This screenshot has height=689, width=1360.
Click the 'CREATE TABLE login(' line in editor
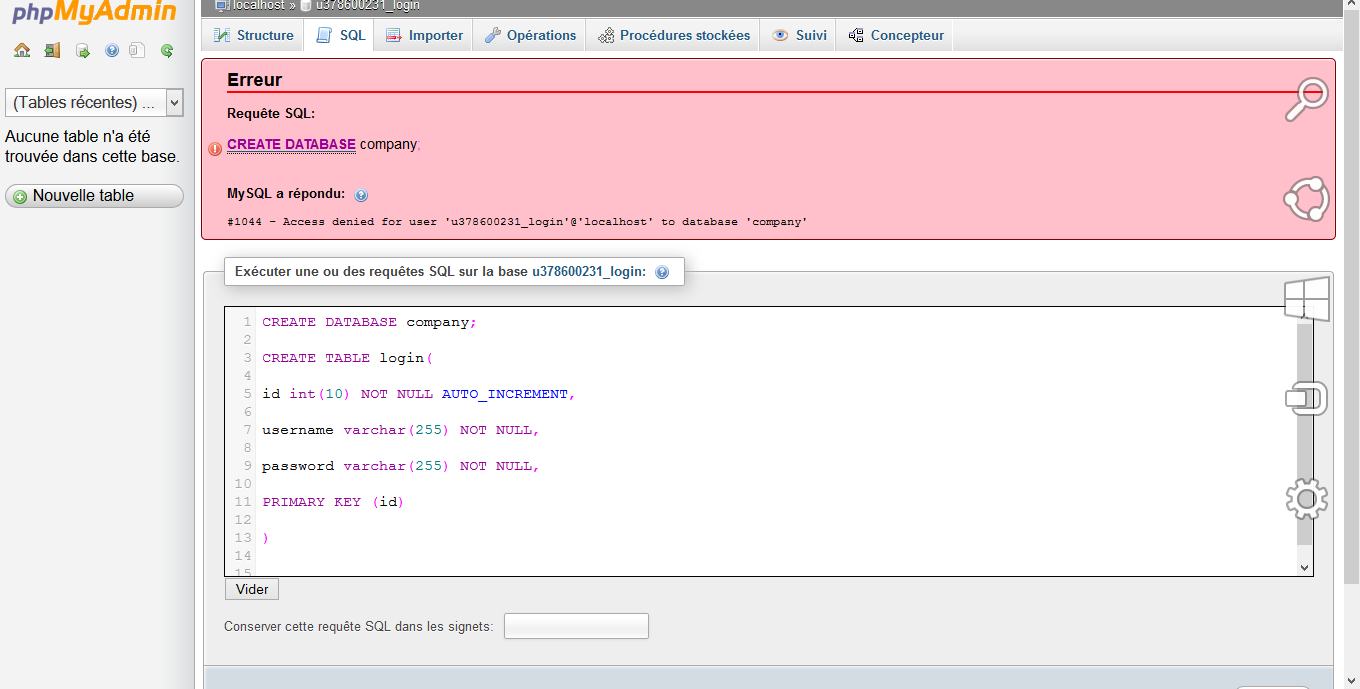pos(347,358)
